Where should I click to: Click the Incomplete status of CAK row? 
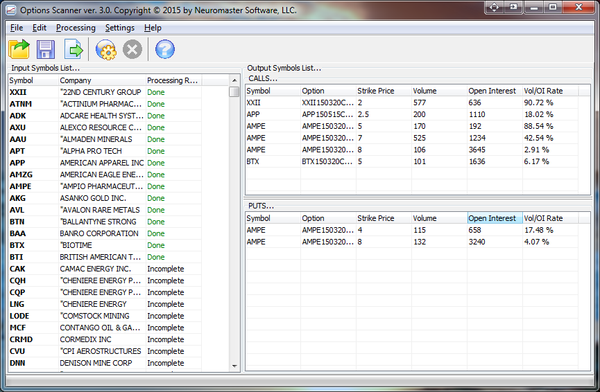[166, 269]
